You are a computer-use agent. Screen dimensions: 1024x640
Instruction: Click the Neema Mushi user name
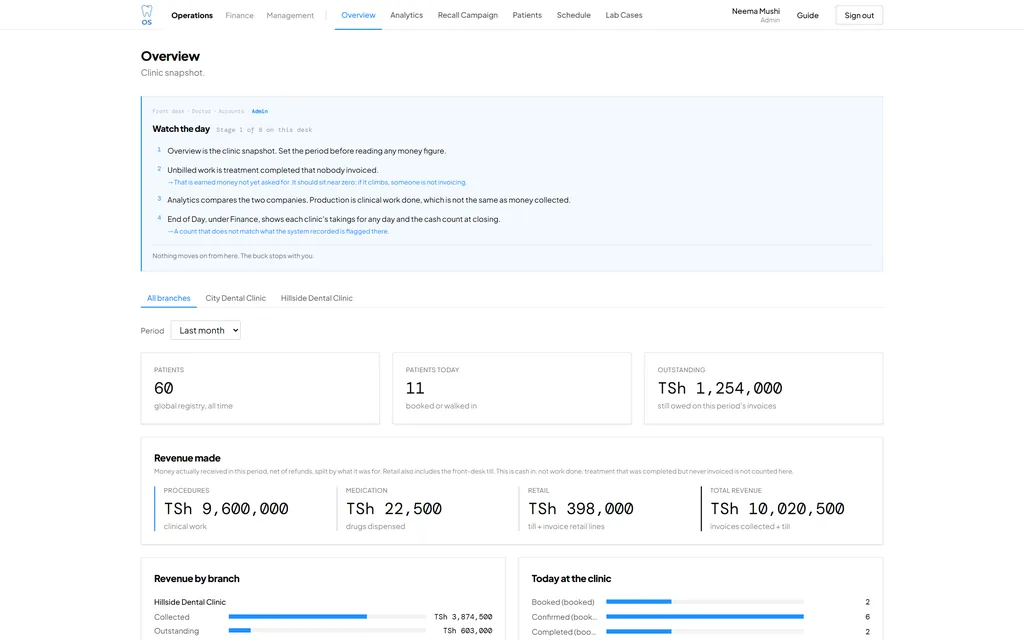click(756, 11)
